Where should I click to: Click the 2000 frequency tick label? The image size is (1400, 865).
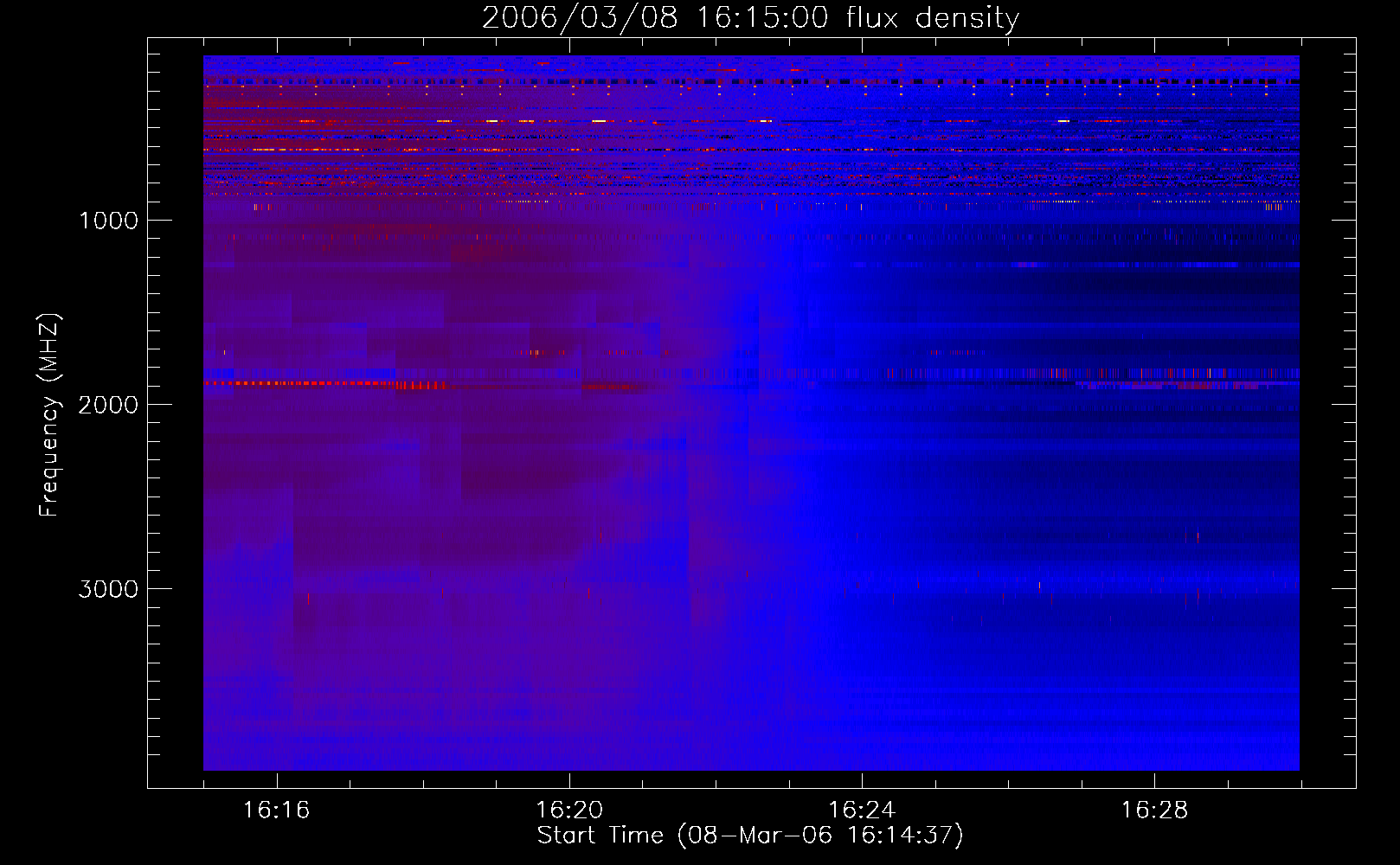108,405
